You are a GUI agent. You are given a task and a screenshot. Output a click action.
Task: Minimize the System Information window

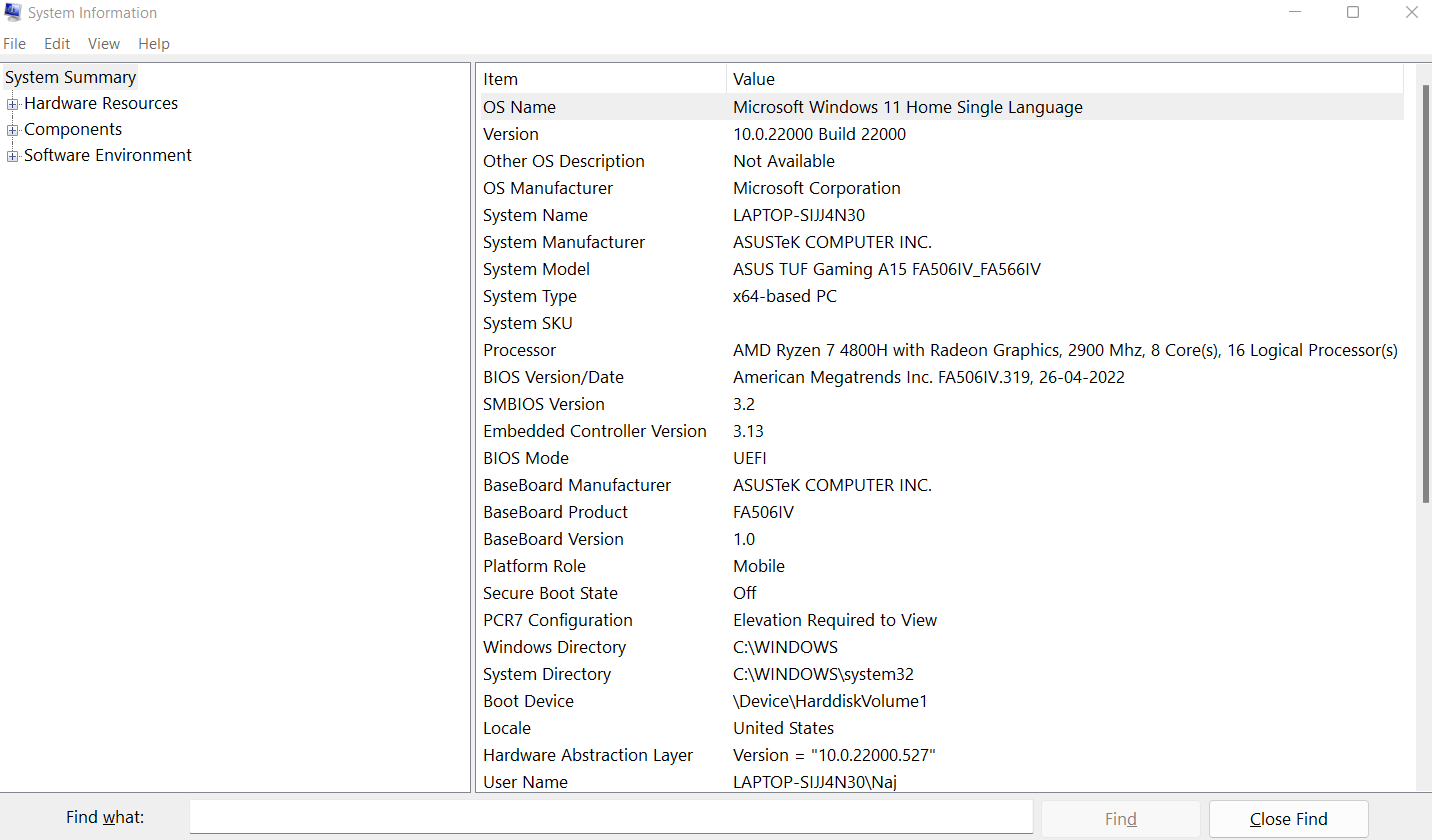(x=1293, y=13)
